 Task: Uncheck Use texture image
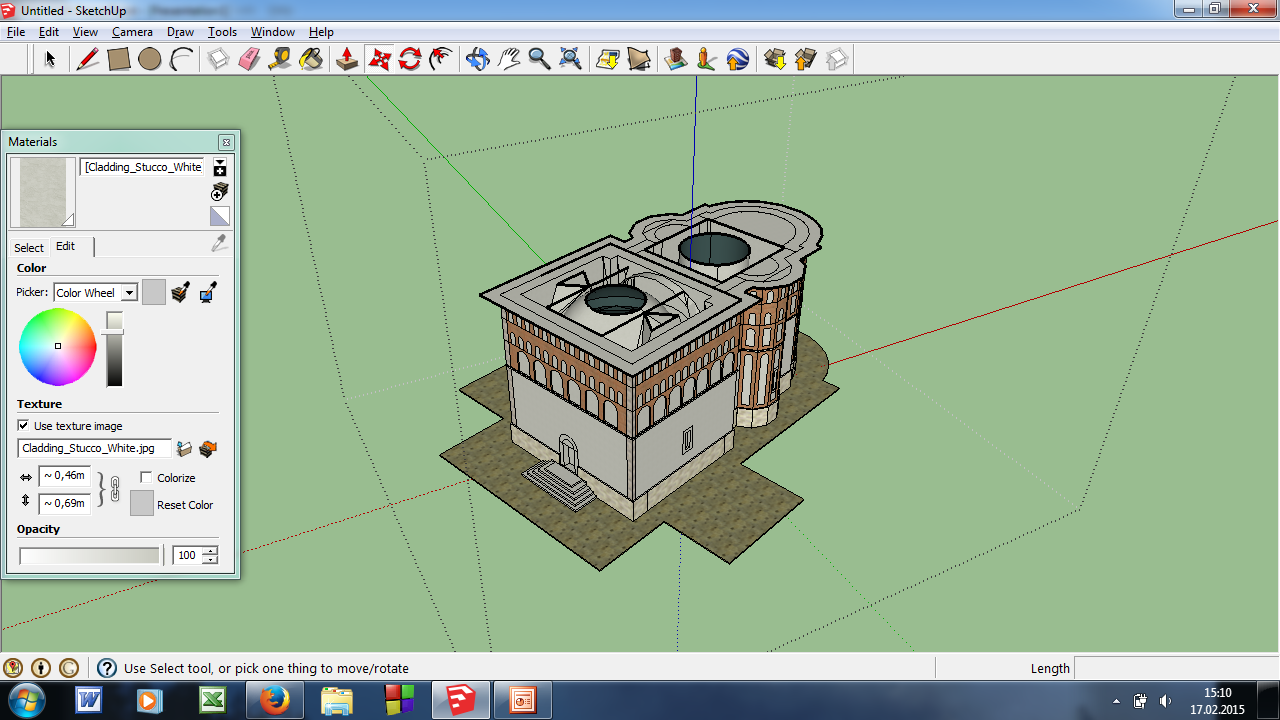[24, 426]
